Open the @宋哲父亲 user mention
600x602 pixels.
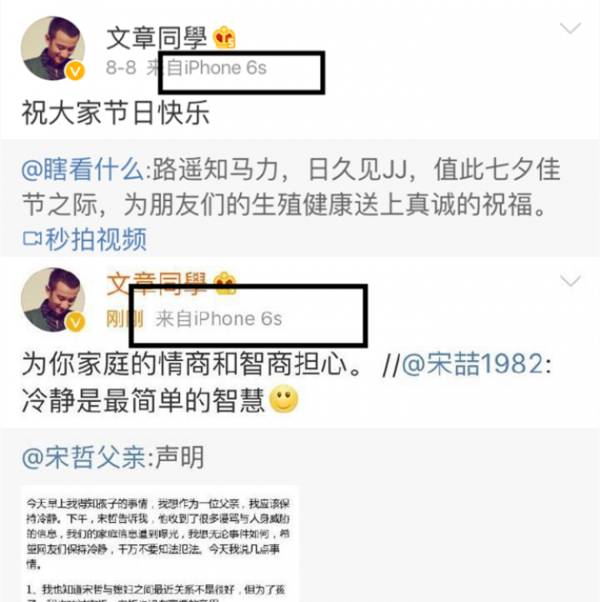[x=83, y=457]
